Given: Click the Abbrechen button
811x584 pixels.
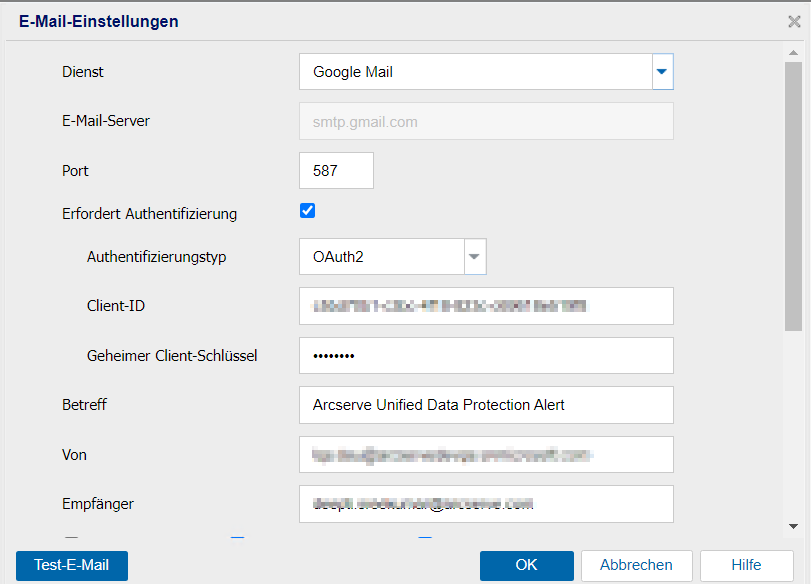Looking at the screenshot, I should [637, 565].
